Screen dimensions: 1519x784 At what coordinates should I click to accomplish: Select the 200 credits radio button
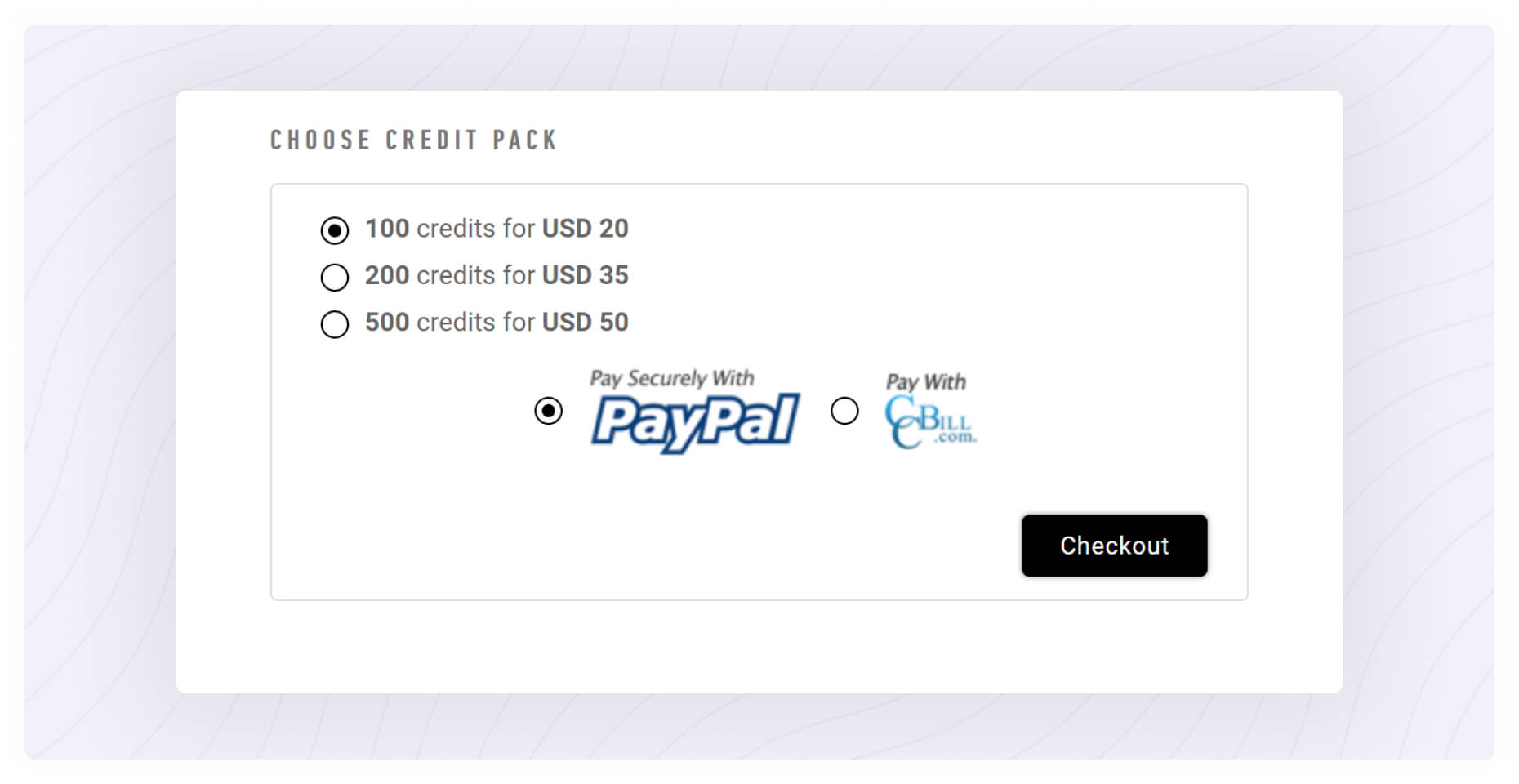pyautogui.click(x=335, y=278)
